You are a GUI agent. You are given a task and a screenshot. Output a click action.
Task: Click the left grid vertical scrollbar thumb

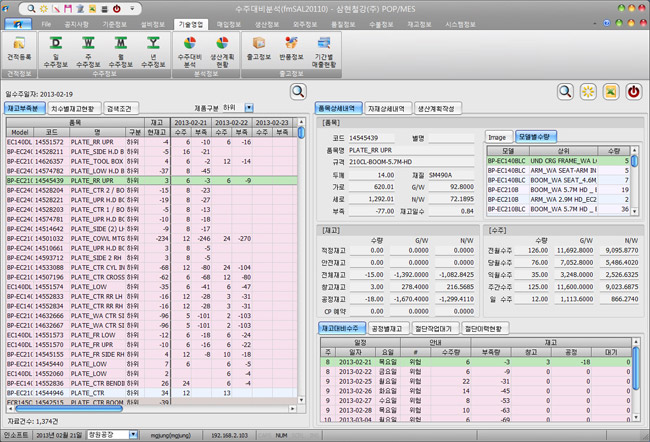pos(301,133)
